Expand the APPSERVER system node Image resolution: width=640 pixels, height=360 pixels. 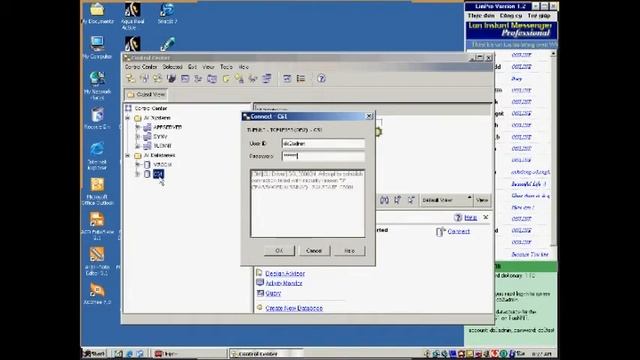138,127
